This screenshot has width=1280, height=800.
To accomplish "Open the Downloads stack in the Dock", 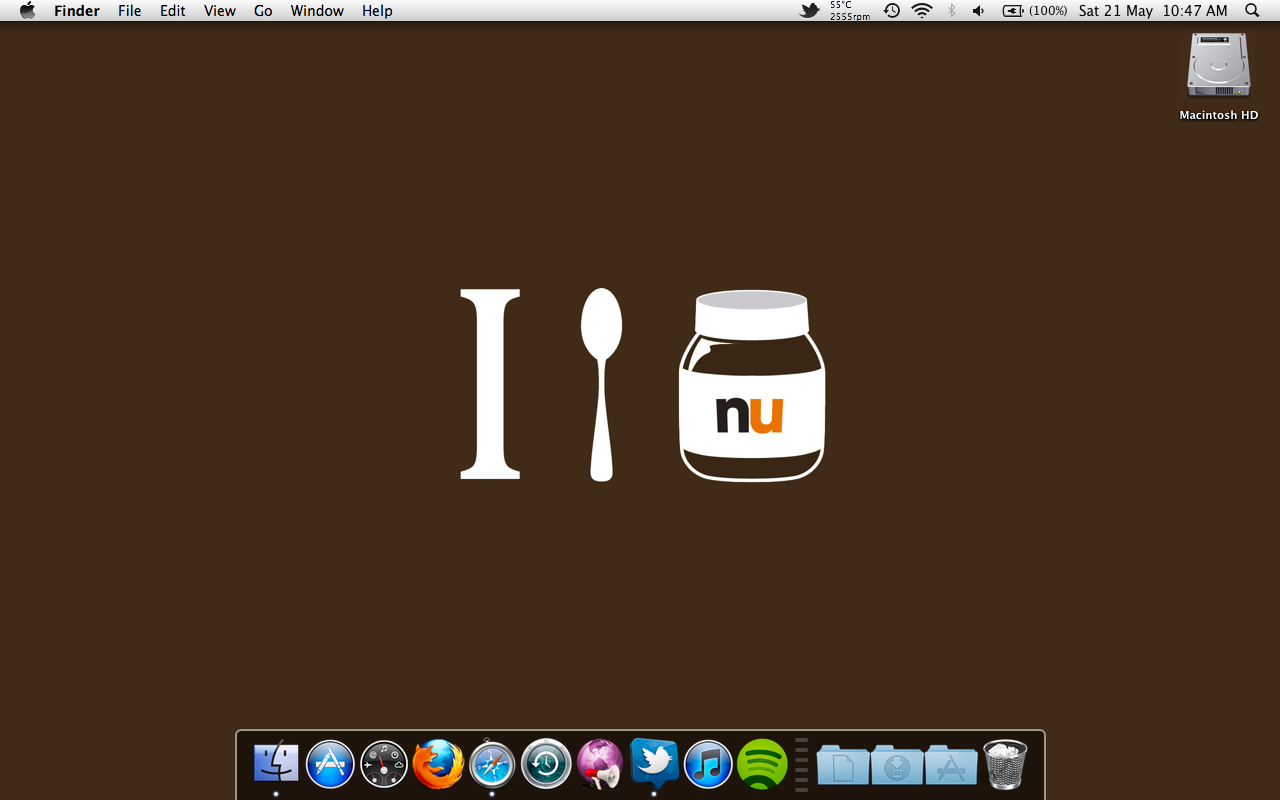I will coord(897,765).
